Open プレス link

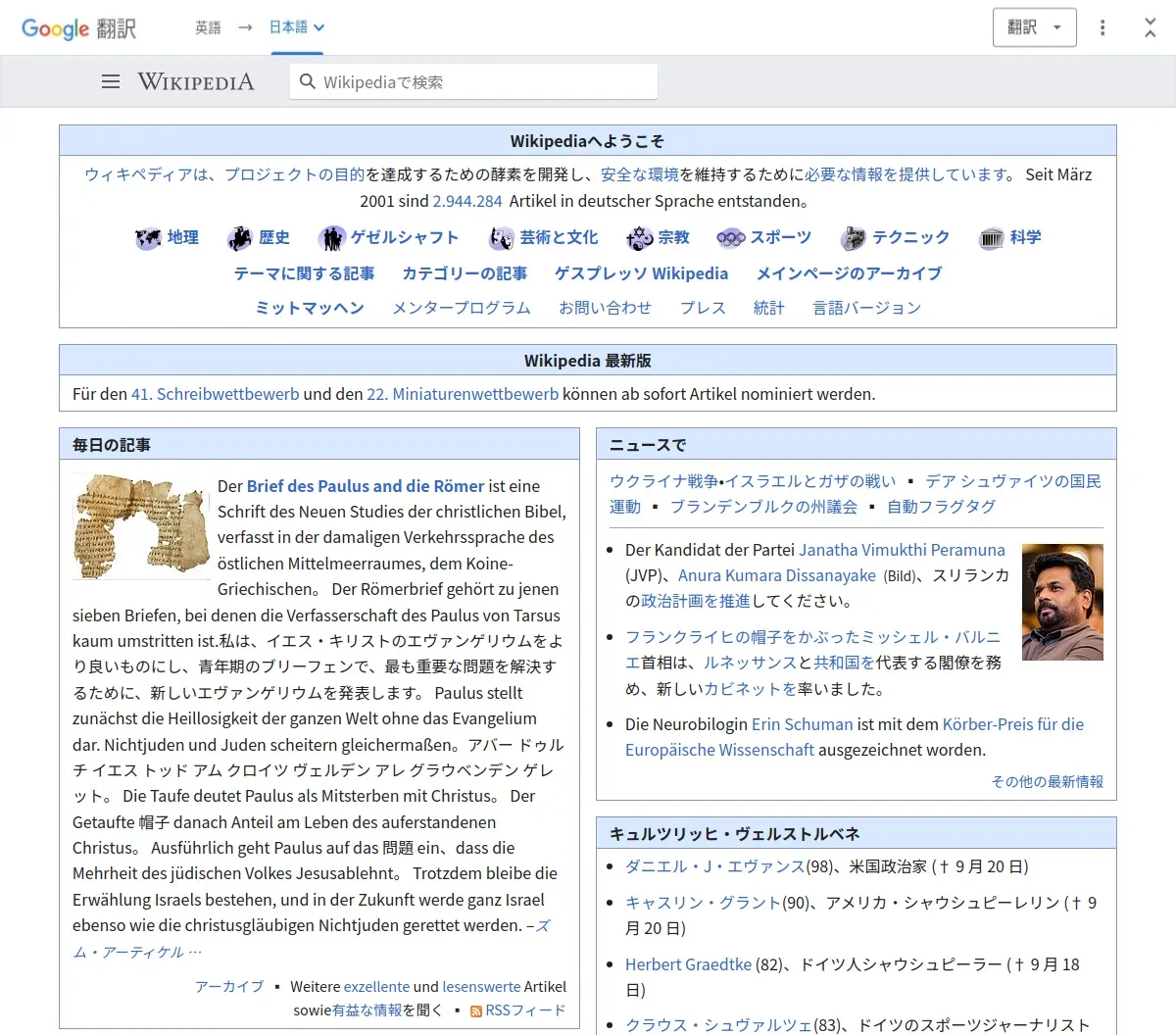[703, 308]
